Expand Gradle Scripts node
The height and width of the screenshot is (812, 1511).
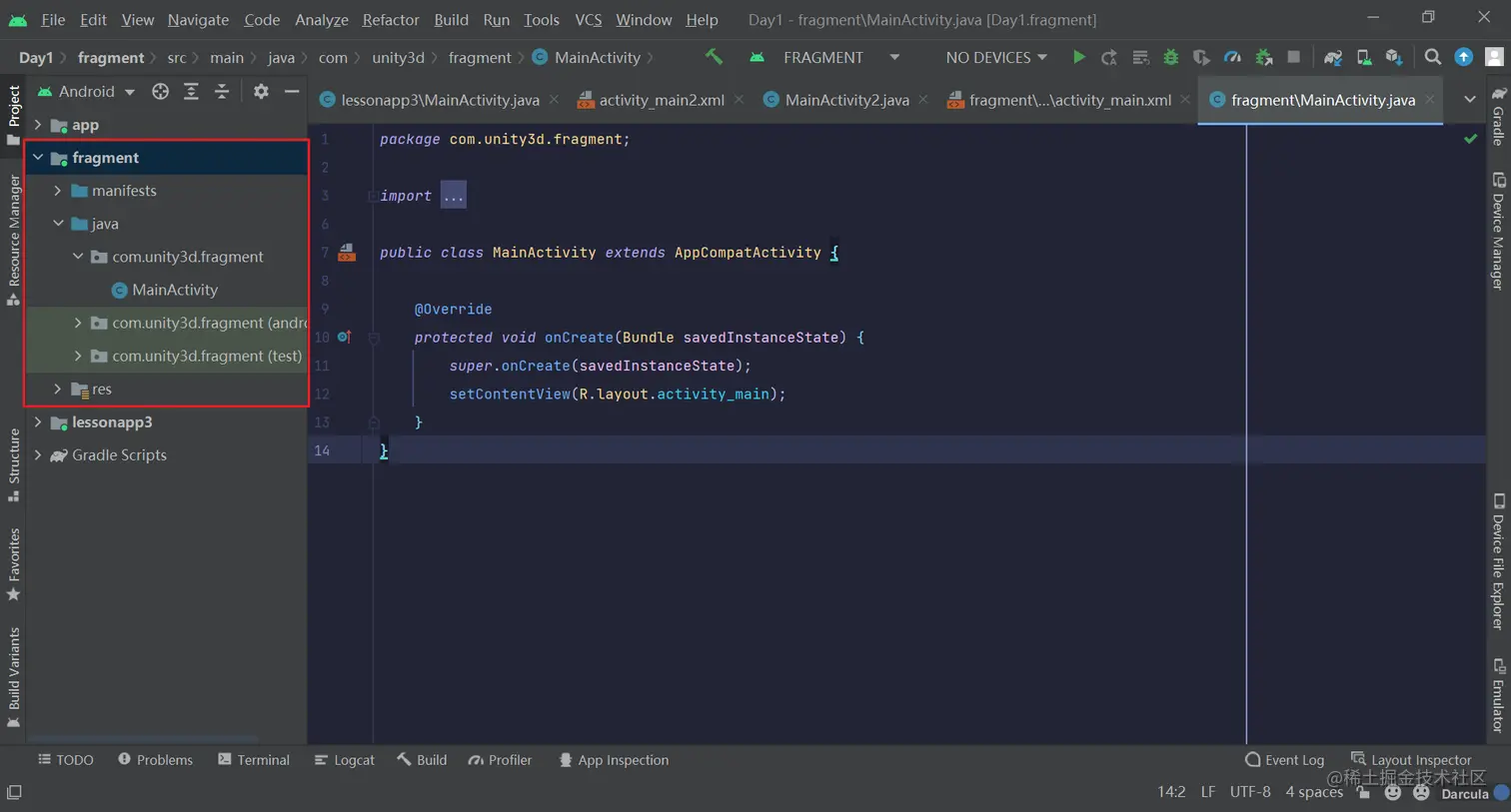coord(38,454)
